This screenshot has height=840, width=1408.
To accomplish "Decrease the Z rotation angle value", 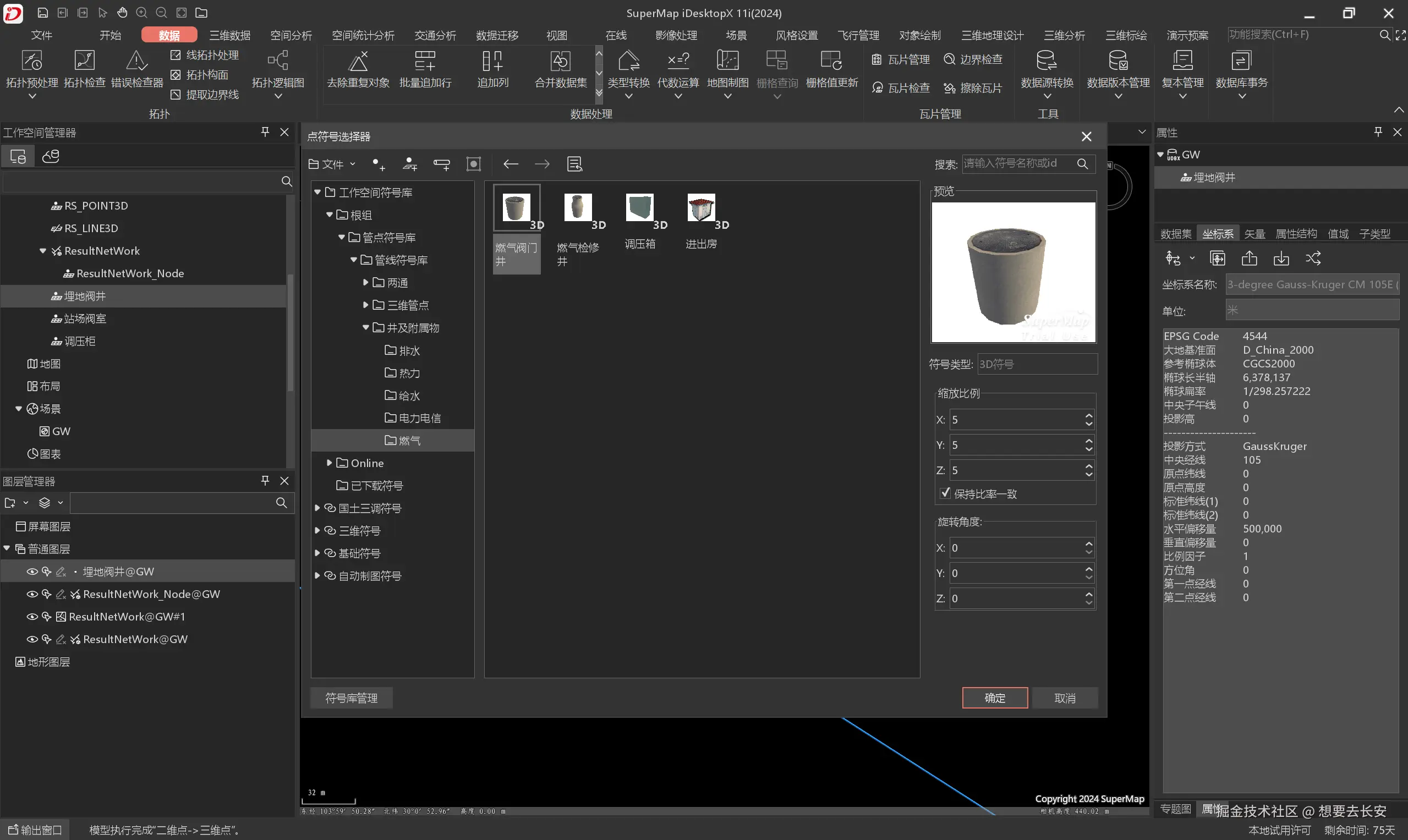I will [x=1089, y=603].
